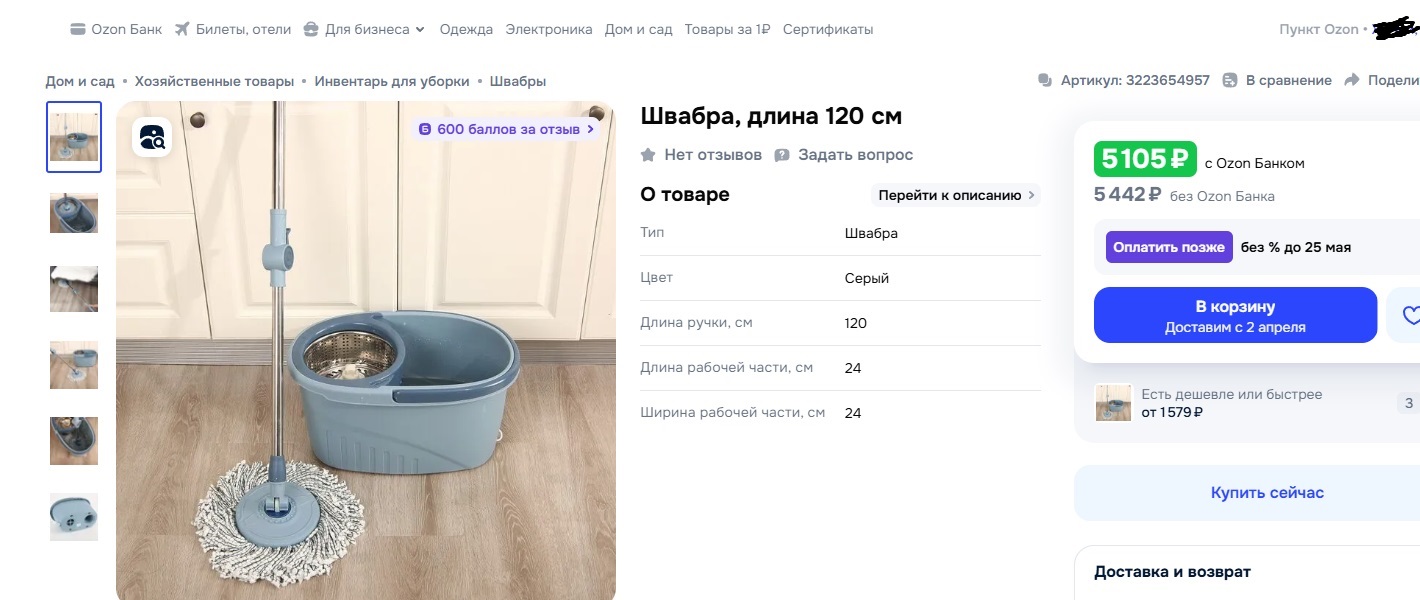Click the share arrow icon next to Поделиться

1352,80
